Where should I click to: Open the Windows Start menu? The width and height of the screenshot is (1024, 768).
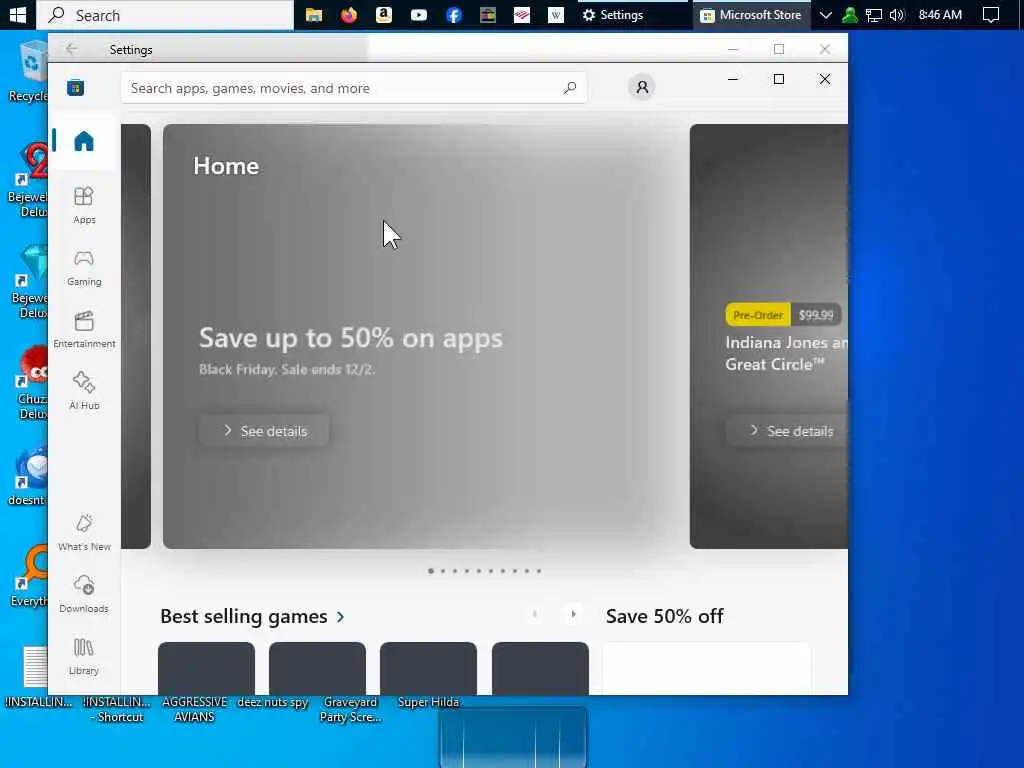(18, 14)
